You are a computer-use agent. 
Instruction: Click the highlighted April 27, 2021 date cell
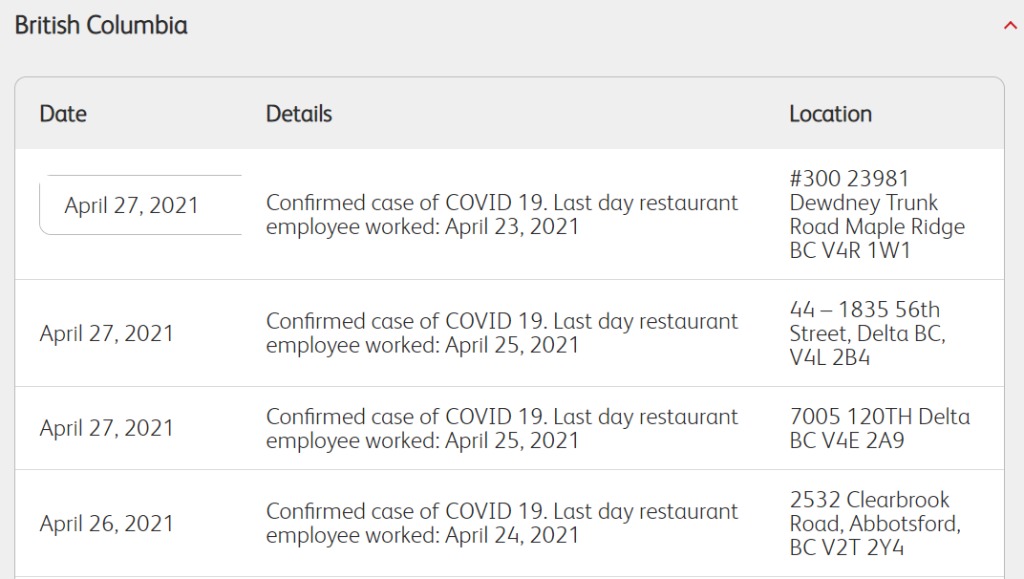click(x=140, y=205)
